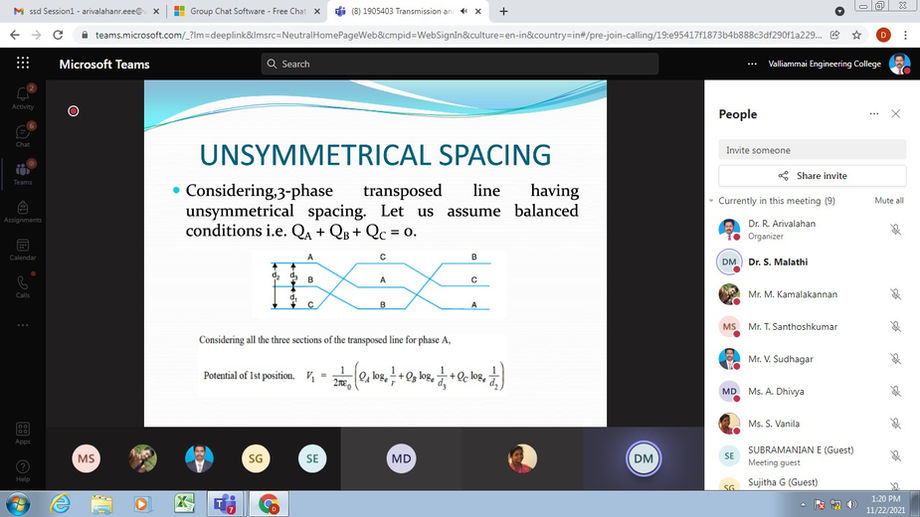Image resolution: width=920 pixels, height=517 pixels.
Task: Open the Calendar in sidebar
Action: coord(23,249)
